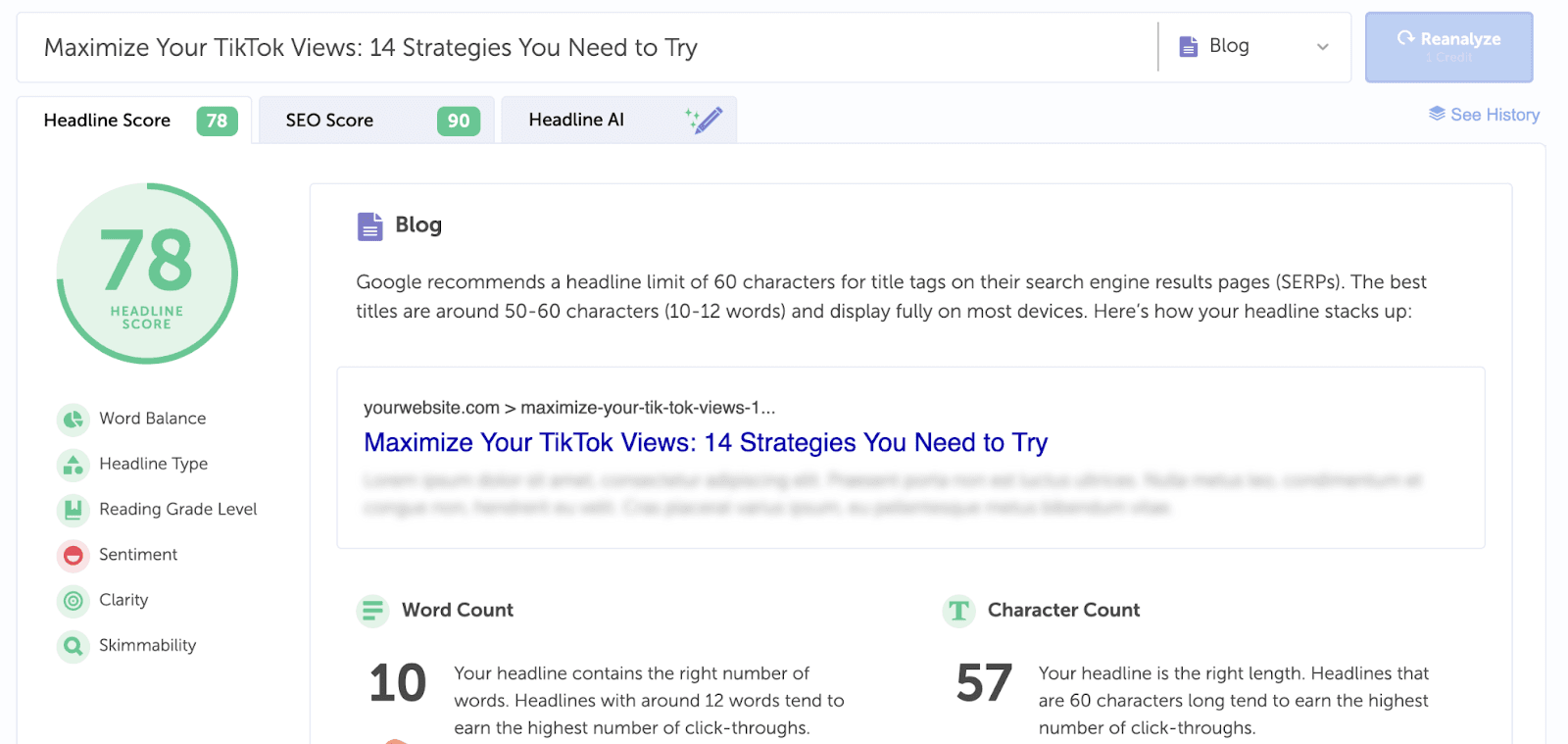Click the Blog section heading
The height and width of the screenshot is (744, 1568).
tap(418, 225)
